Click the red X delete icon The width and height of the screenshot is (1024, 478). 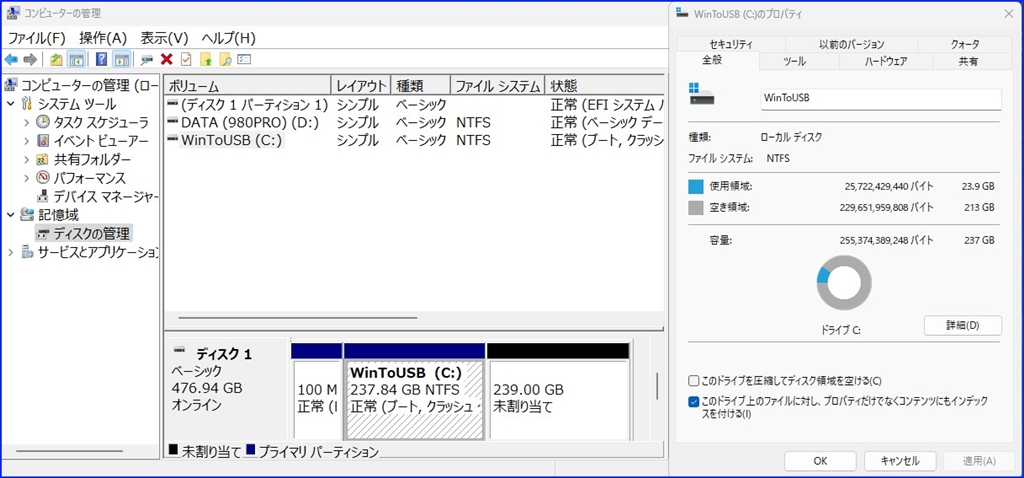[x=167, y=59]
